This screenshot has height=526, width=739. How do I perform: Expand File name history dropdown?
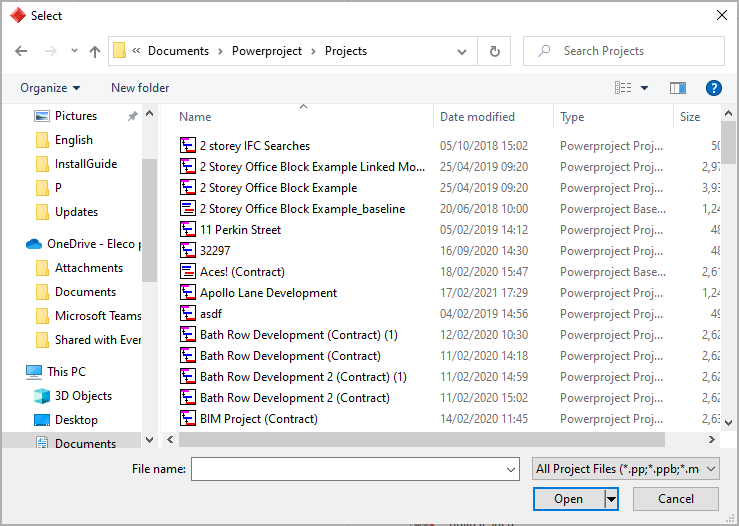pyautogui.click(x=510, y=469)
